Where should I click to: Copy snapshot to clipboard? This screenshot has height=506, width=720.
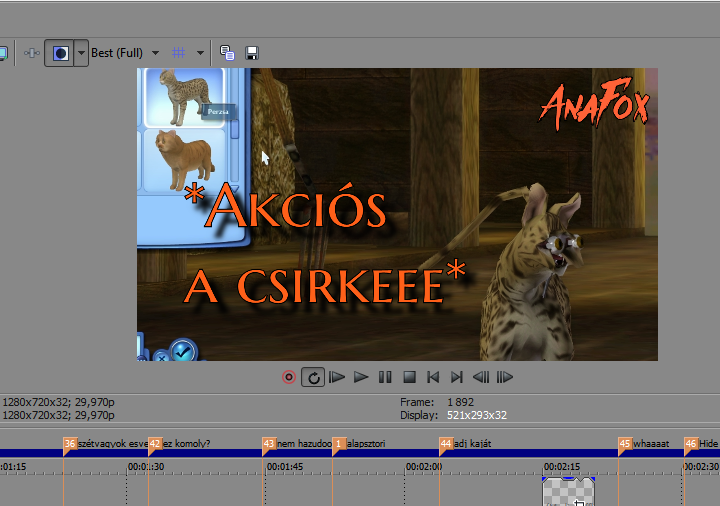click(227, 53)
